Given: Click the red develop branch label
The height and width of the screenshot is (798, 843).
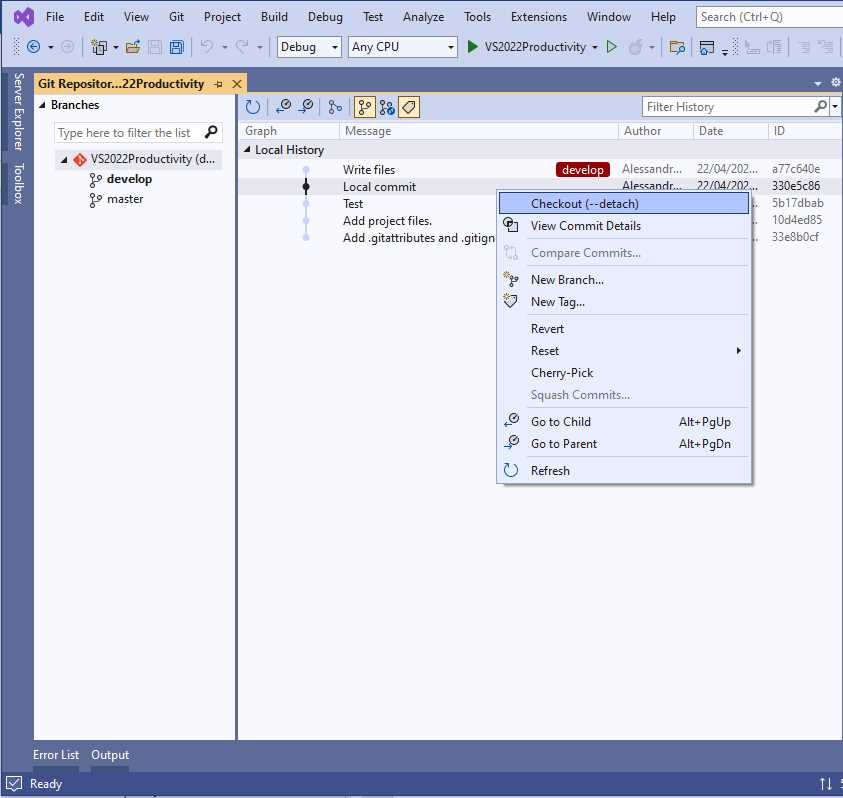Looking at the screenshot, I should (583, 170).
